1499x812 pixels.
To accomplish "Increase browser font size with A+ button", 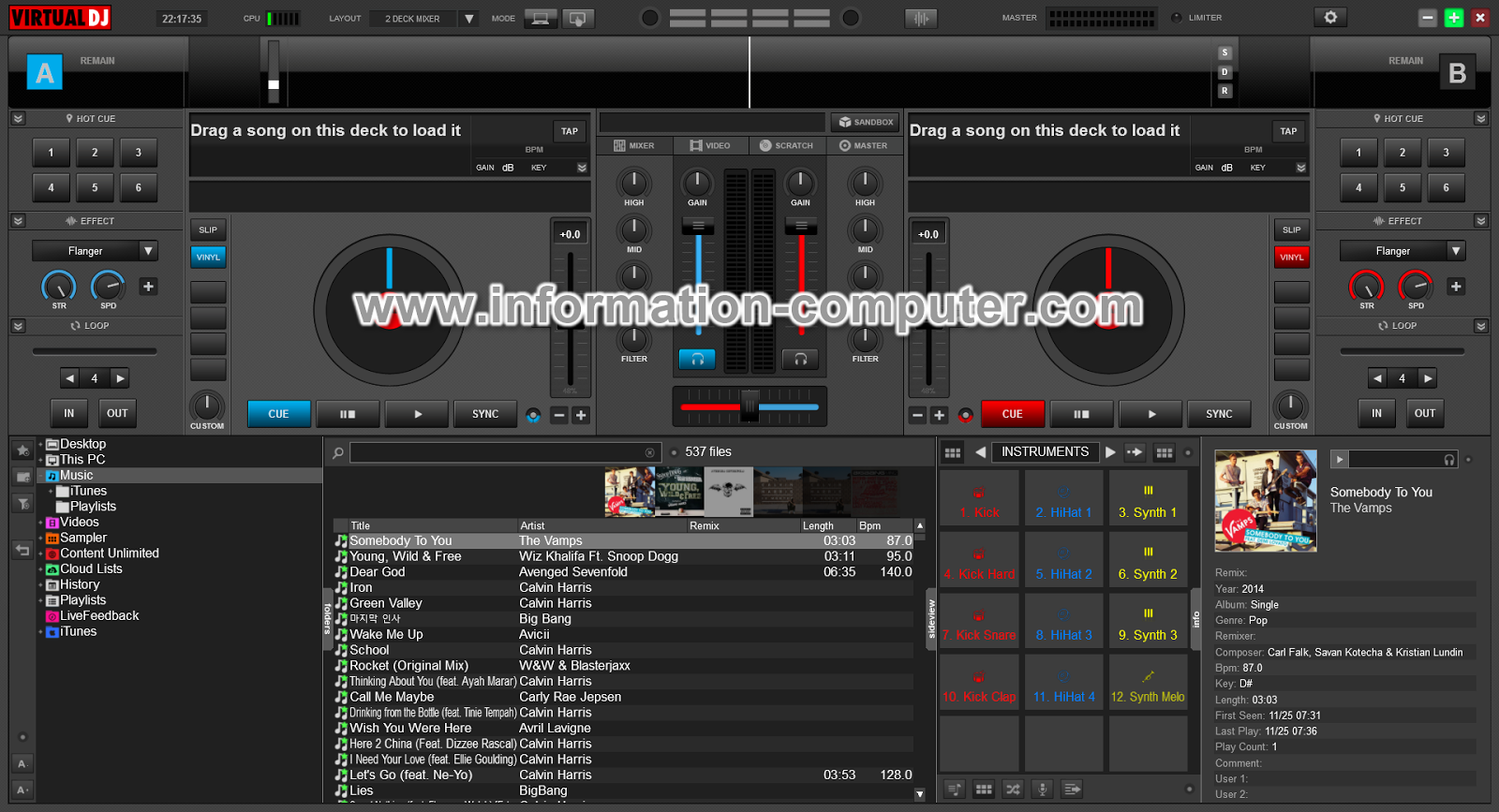I will pos(23,789).
